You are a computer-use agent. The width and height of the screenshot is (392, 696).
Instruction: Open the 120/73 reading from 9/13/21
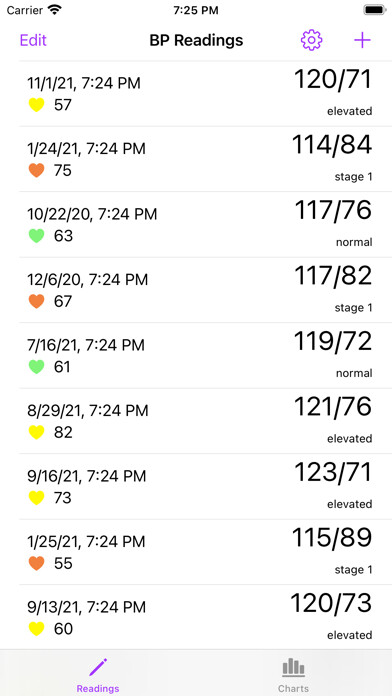tap(196, 617)
